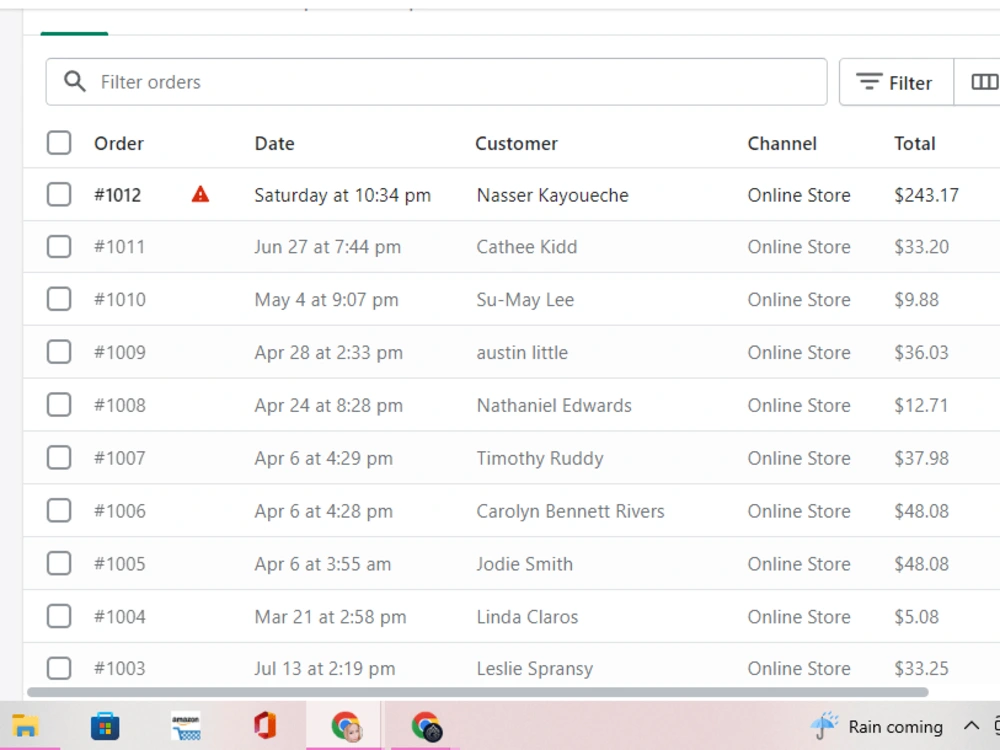Select checkbox for order #1007
Screen dimensions: 1000x750
pos(59,458)
